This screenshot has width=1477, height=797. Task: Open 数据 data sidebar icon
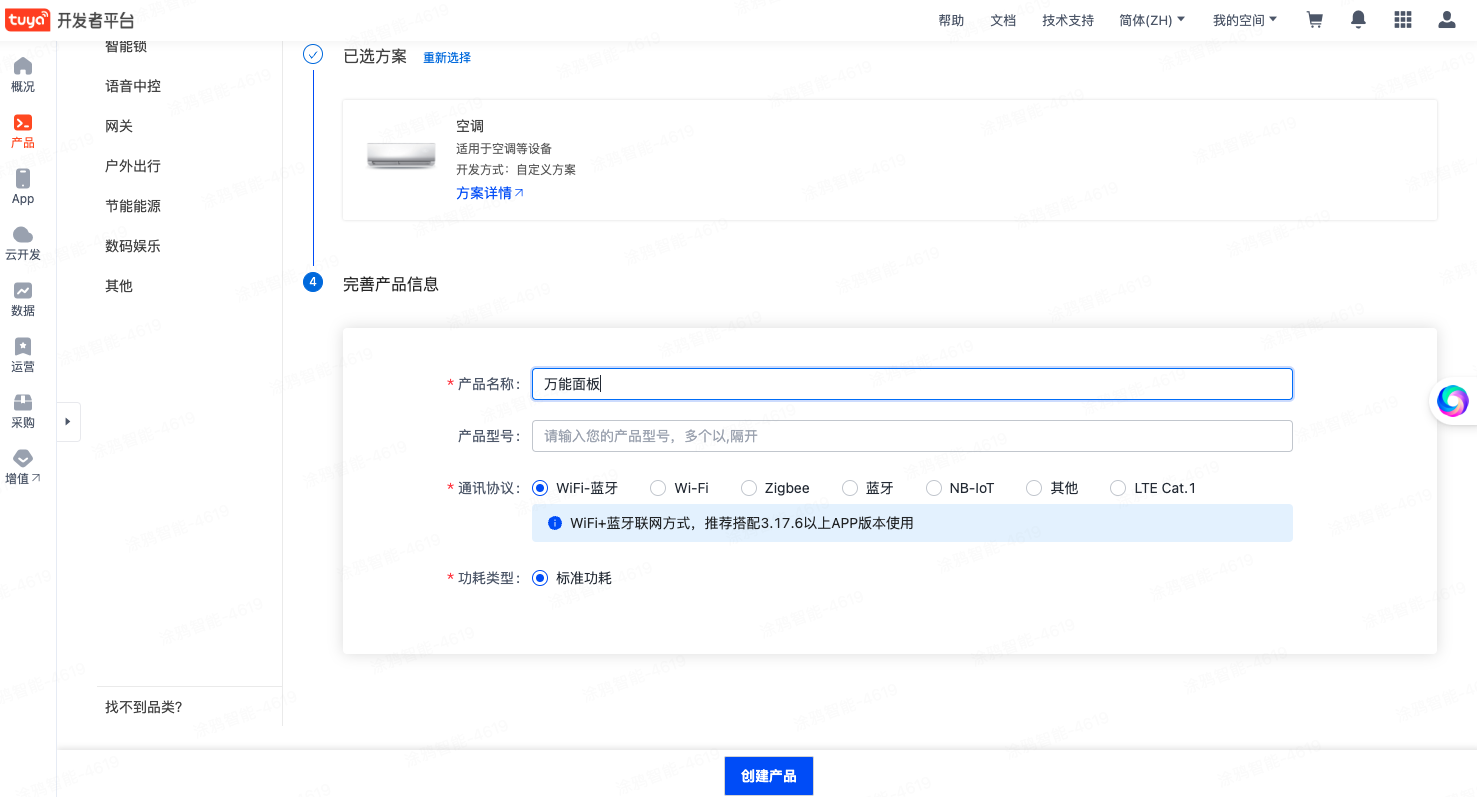(x=22, y=299)
